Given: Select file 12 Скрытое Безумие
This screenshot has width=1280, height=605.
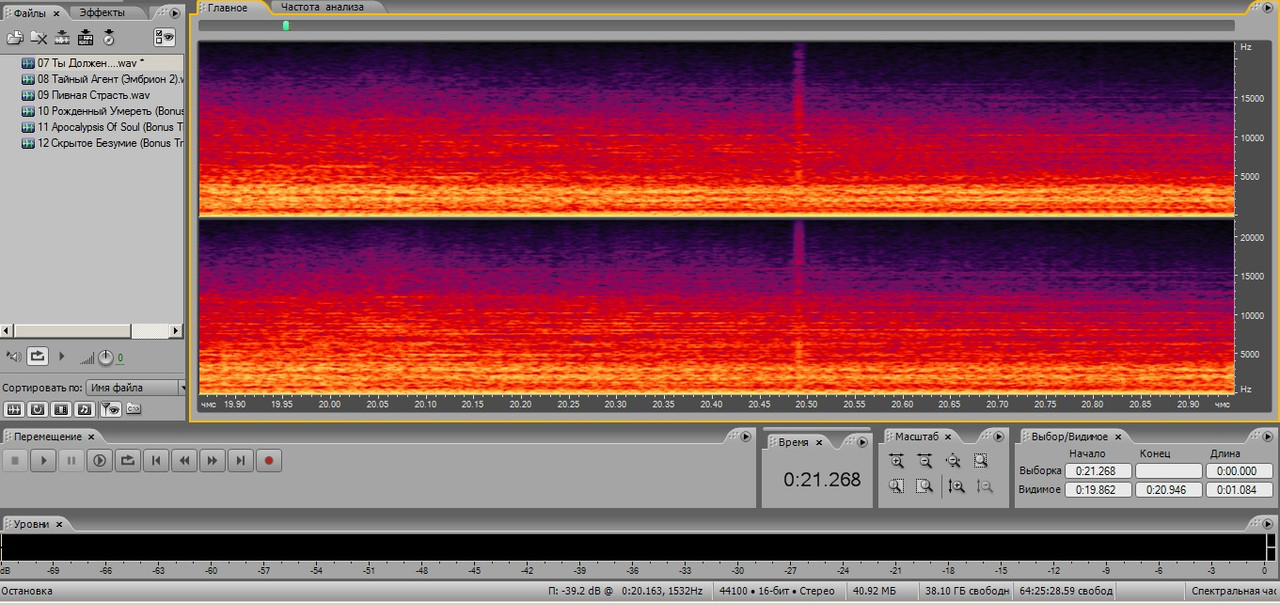Looking at the screenshot, I should tap(102, 143).
